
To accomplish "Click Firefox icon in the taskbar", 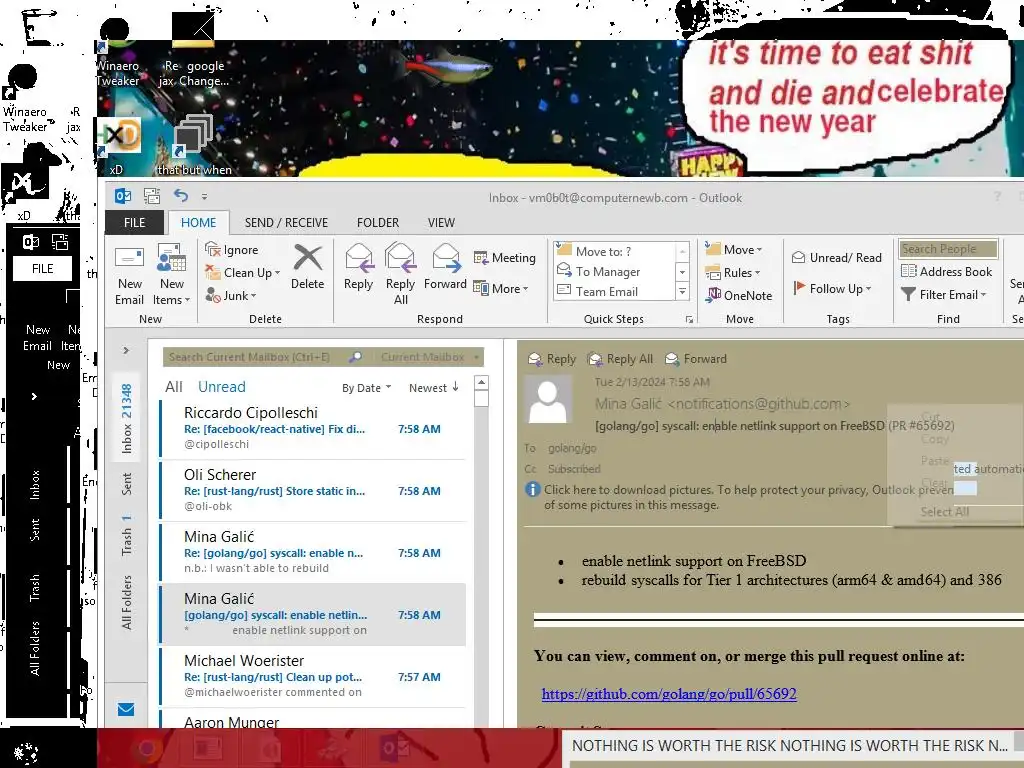I will tap(148, 748).
